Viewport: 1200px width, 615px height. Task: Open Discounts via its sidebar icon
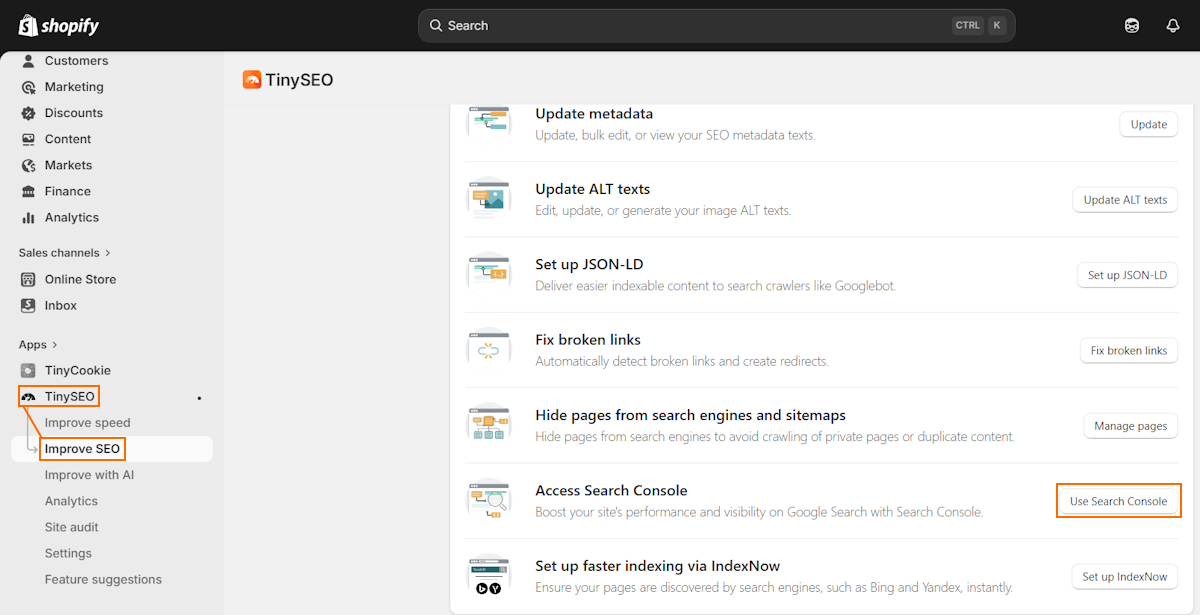[x=27, y=112]
